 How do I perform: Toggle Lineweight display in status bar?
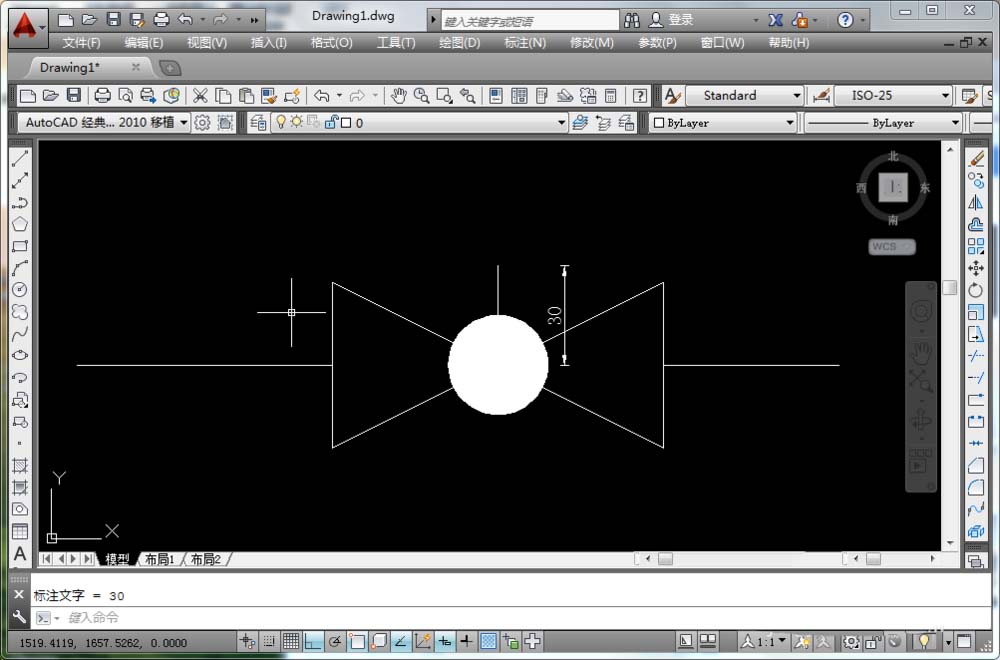466,642
